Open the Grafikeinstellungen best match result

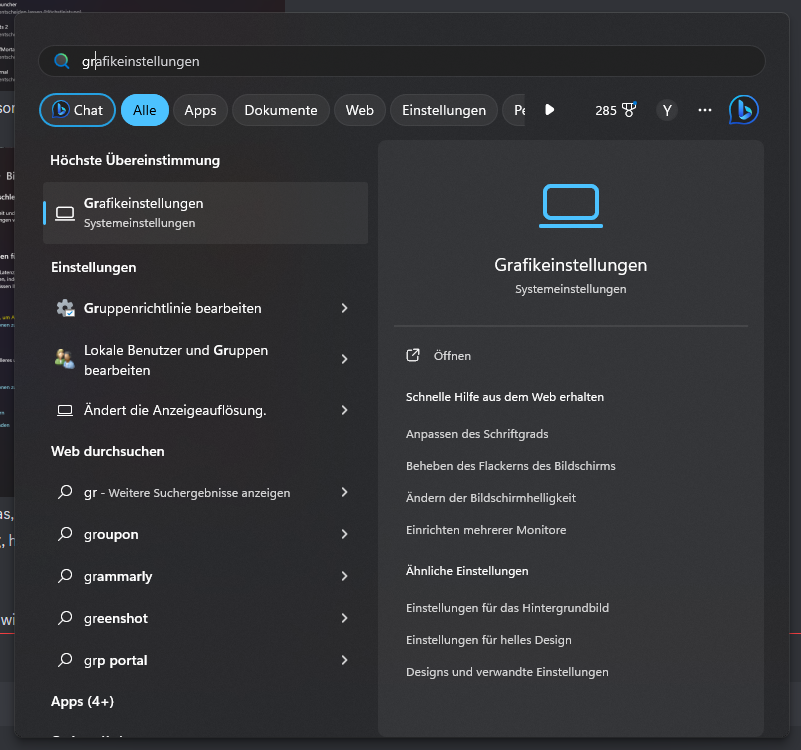pyautogui.click(x=205, y=213)
